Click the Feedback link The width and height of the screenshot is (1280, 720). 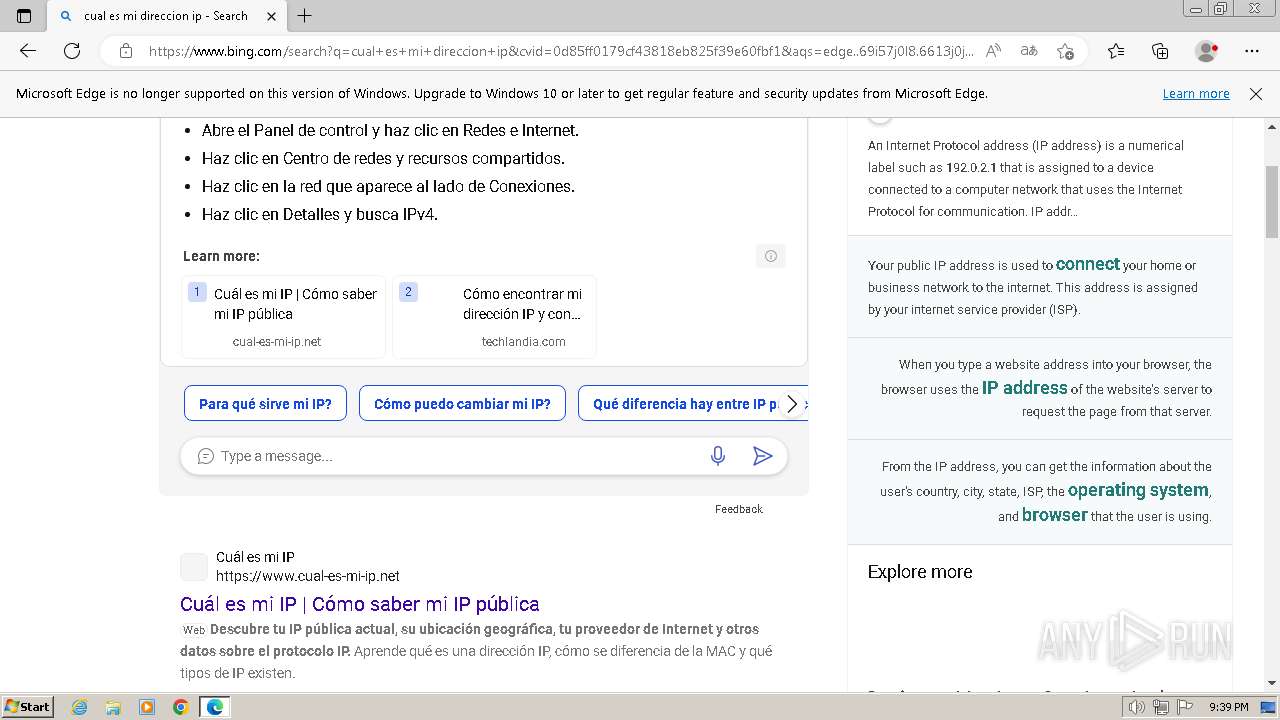739,509
